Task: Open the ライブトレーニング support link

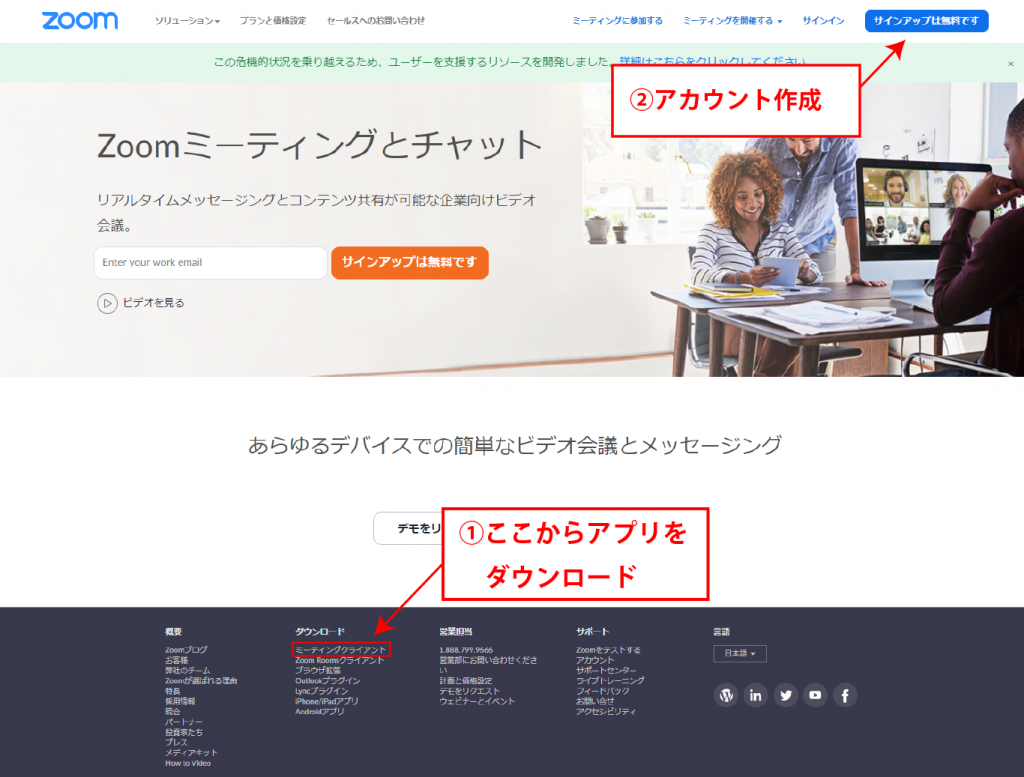Action: click(x=609, y=680)
